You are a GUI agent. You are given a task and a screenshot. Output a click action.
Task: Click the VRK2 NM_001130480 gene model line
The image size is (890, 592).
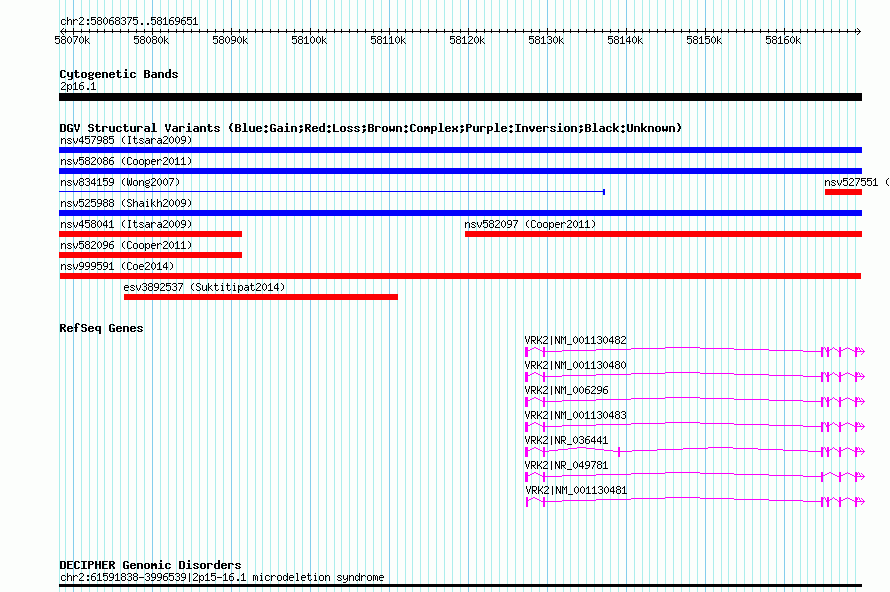(x=695, y=376)
